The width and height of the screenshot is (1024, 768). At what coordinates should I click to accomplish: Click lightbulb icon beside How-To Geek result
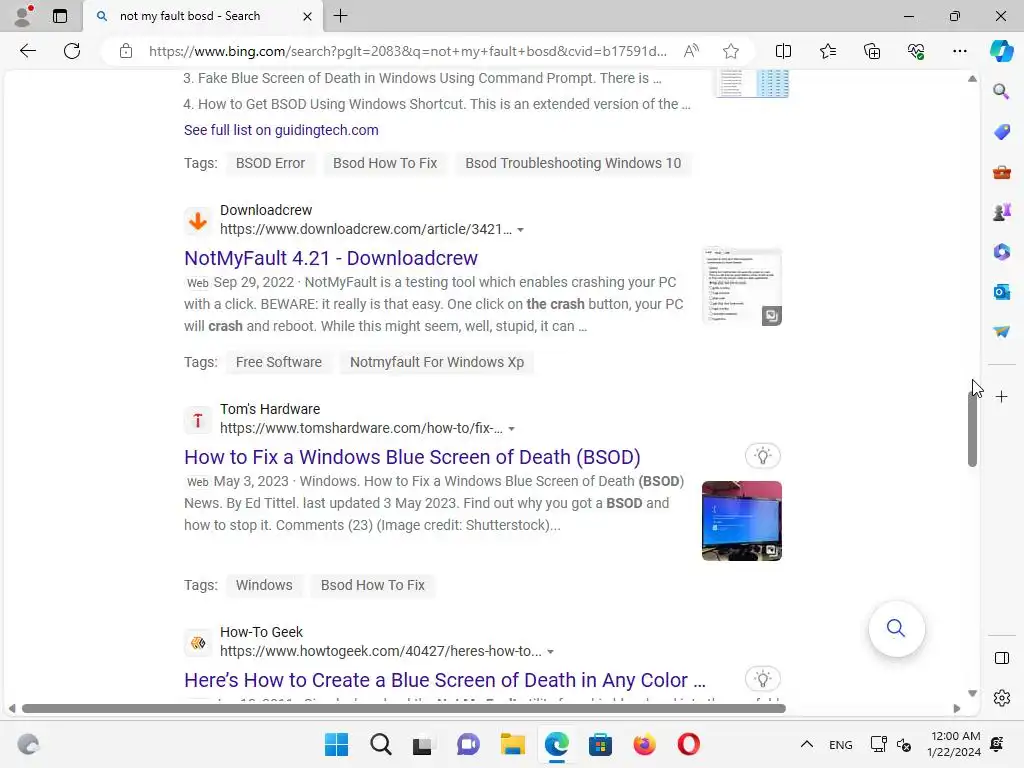pyautogui.click(x=762, y=679)
